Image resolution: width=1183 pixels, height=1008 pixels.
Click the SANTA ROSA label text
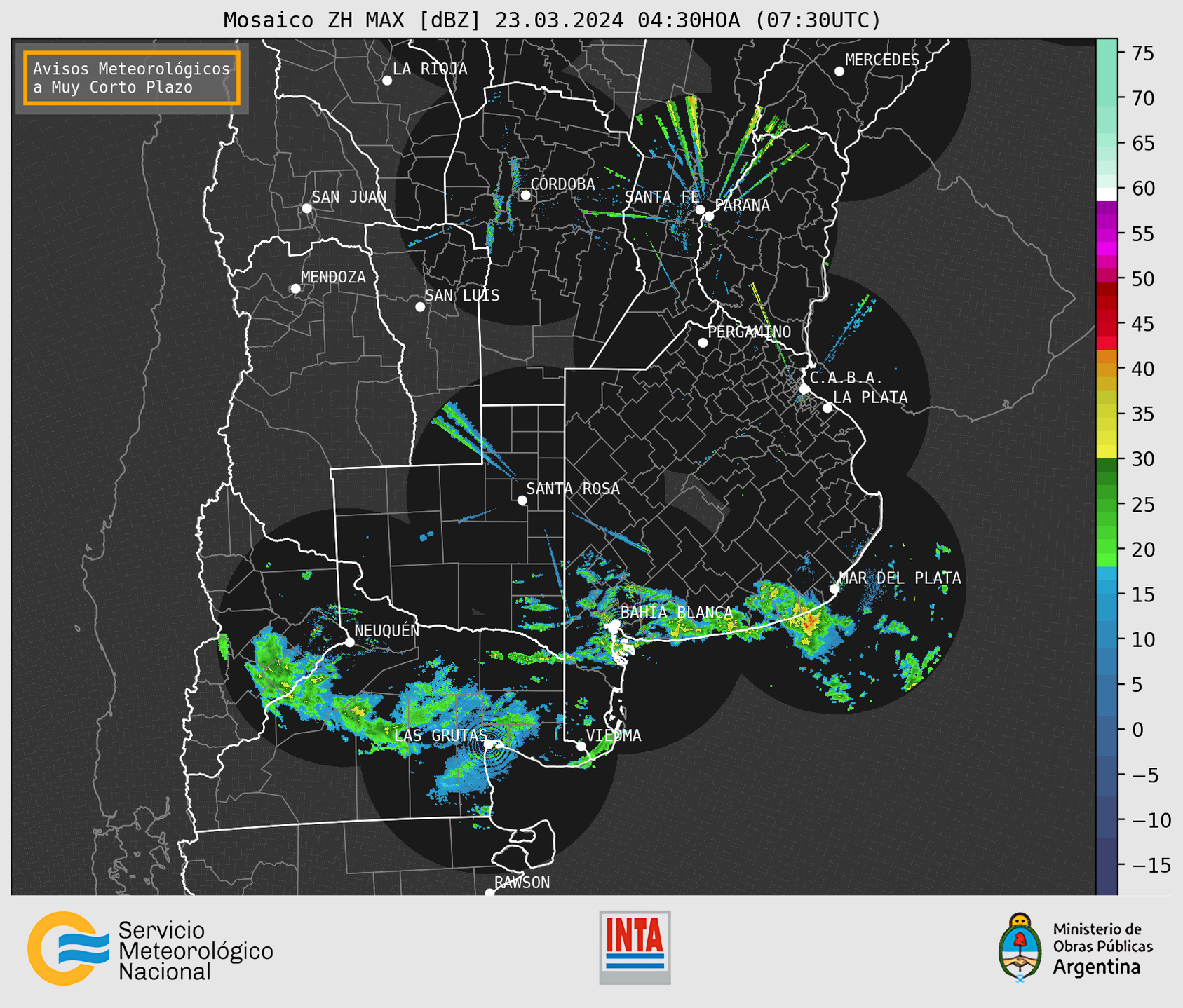pyautogui.click(x=573, y=489)
